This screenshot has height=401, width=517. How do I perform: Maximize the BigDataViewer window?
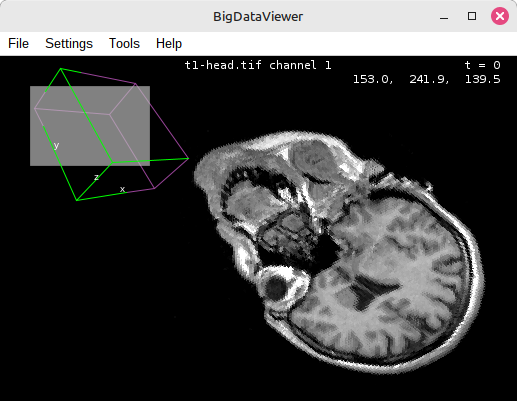pyautogui.click(x=472, y=16)
